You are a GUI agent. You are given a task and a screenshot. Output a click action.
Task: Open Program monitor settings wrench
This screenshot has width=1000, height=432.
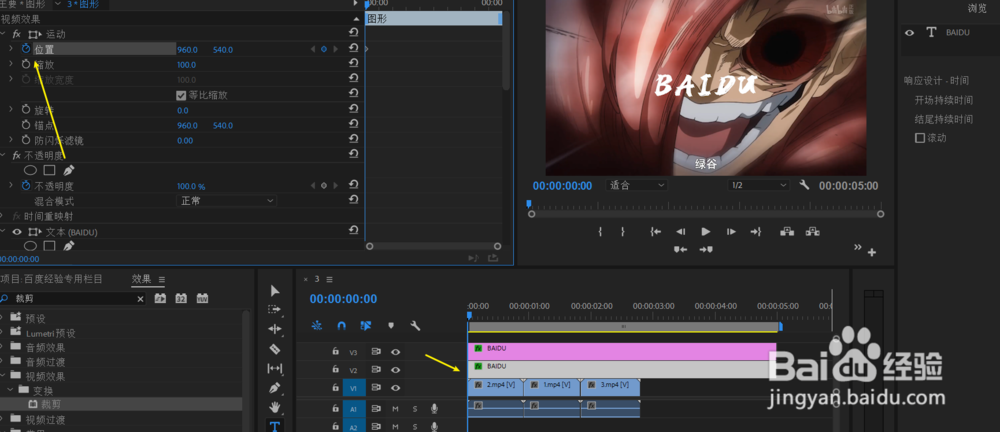(x=804, y=185)
